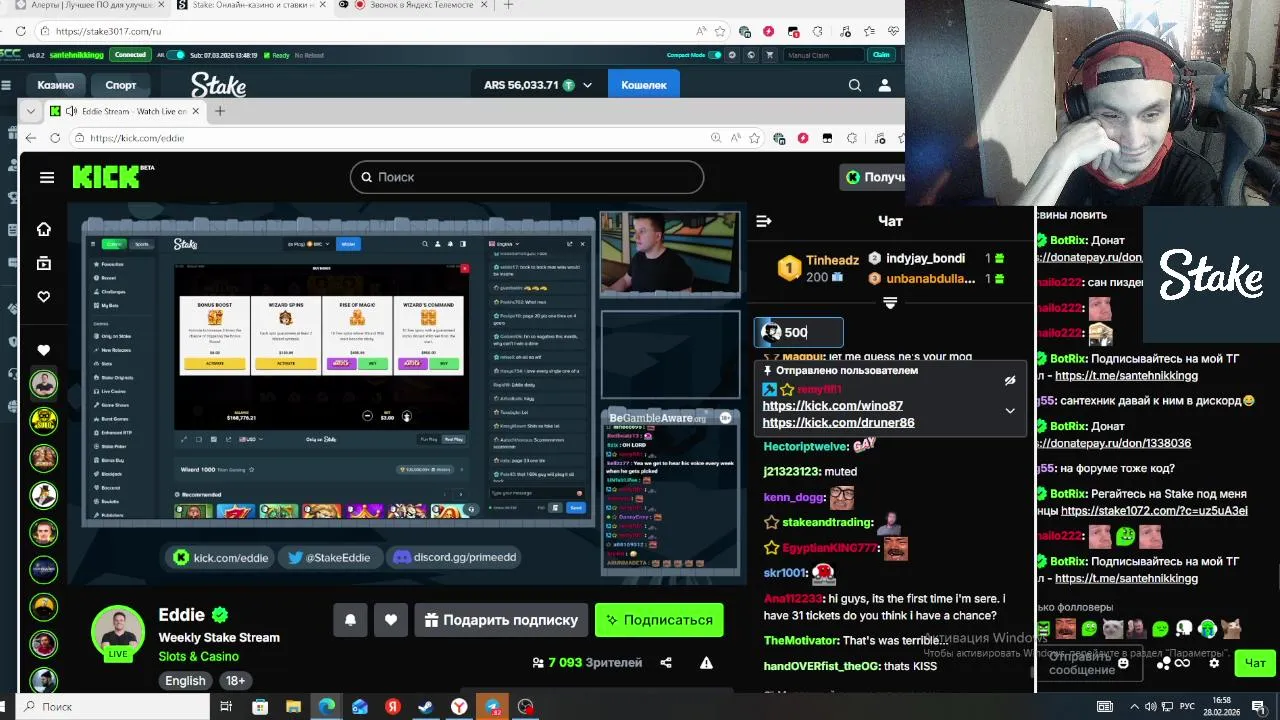Click notification bell next to Eddie
Viewport: 1280px width, 720px height.
[350, 620]
